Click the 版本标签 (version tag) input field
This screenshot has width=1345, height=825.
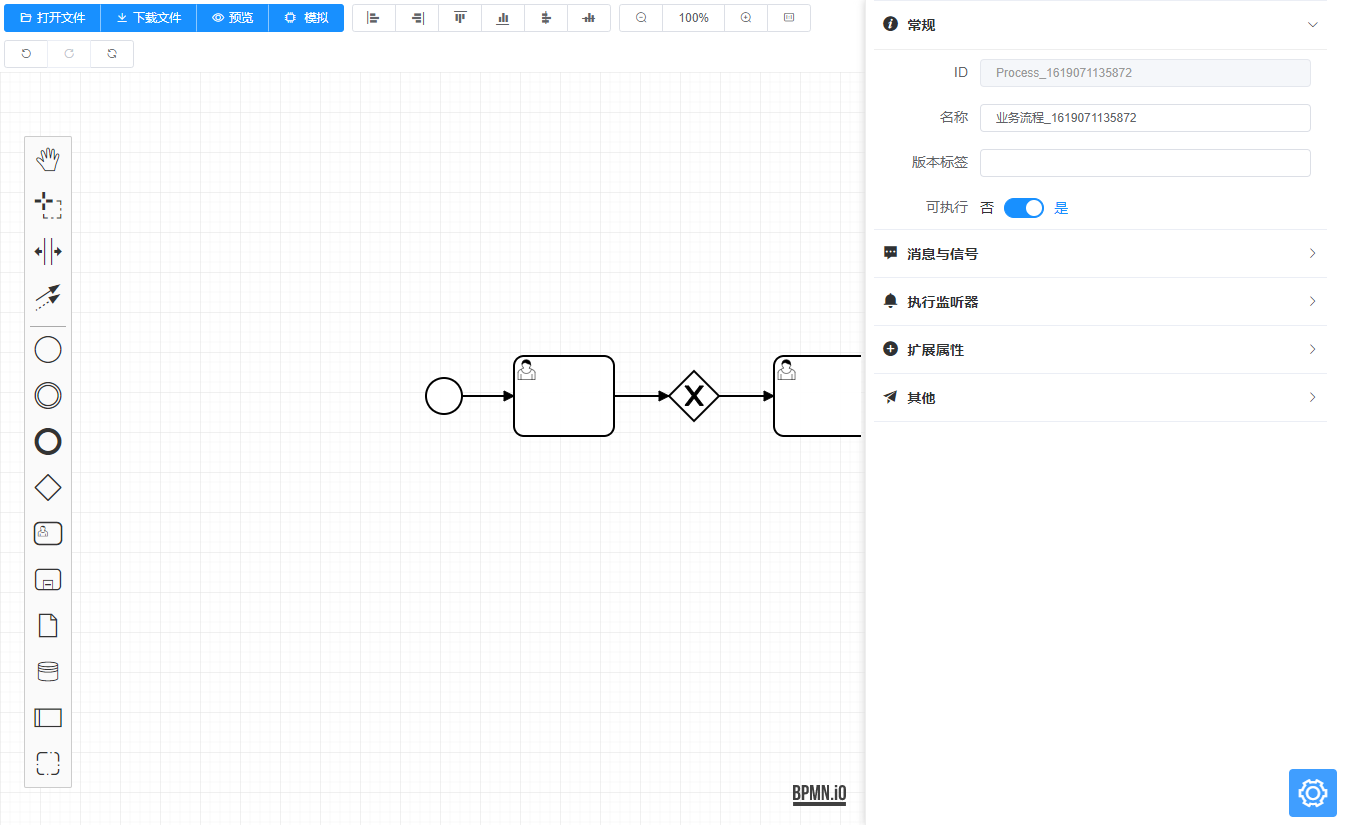pyautogui.click(x=1145, y=163)
